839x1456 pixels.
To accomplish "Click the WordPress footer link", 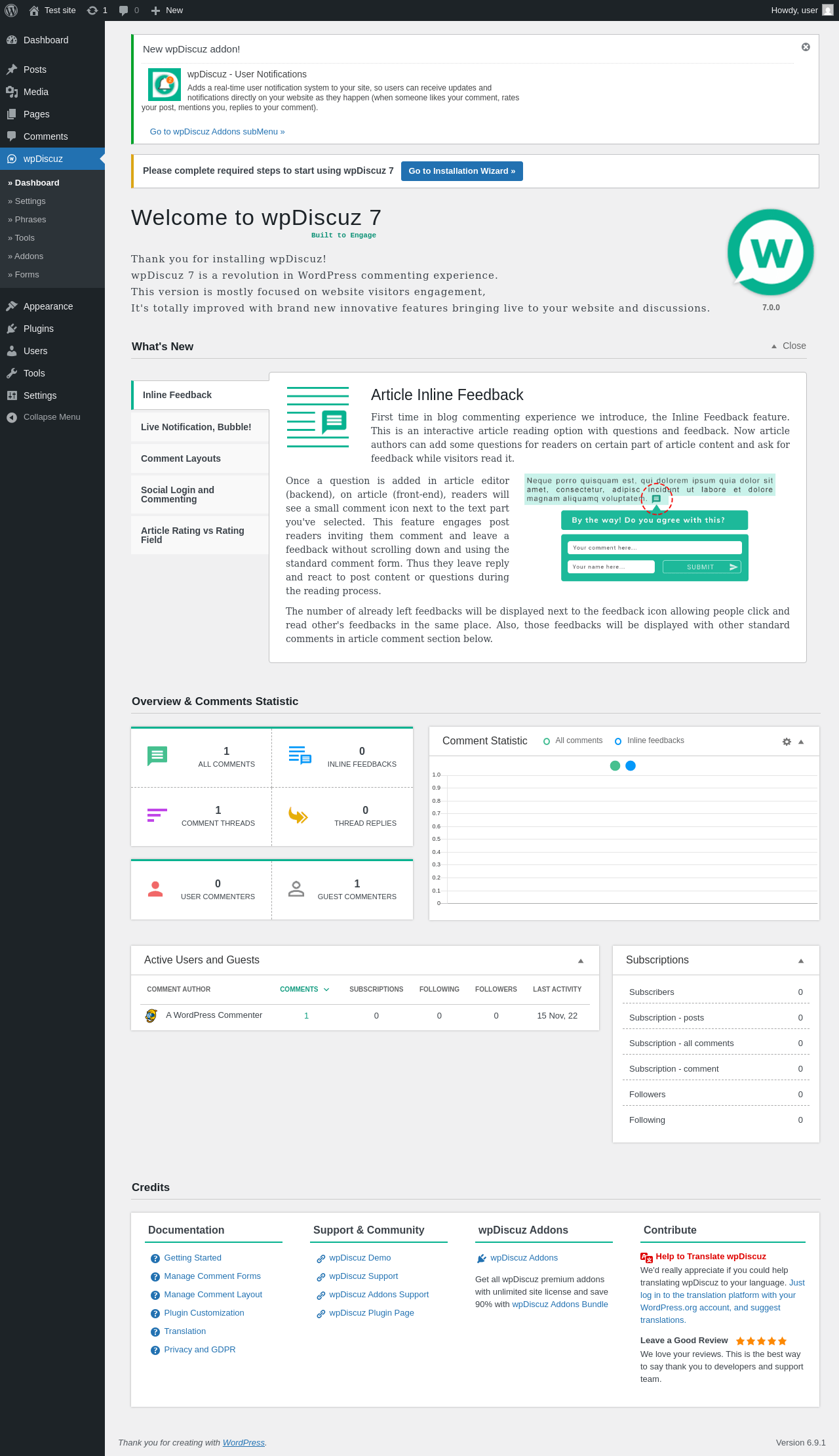I will (244, 1443).
